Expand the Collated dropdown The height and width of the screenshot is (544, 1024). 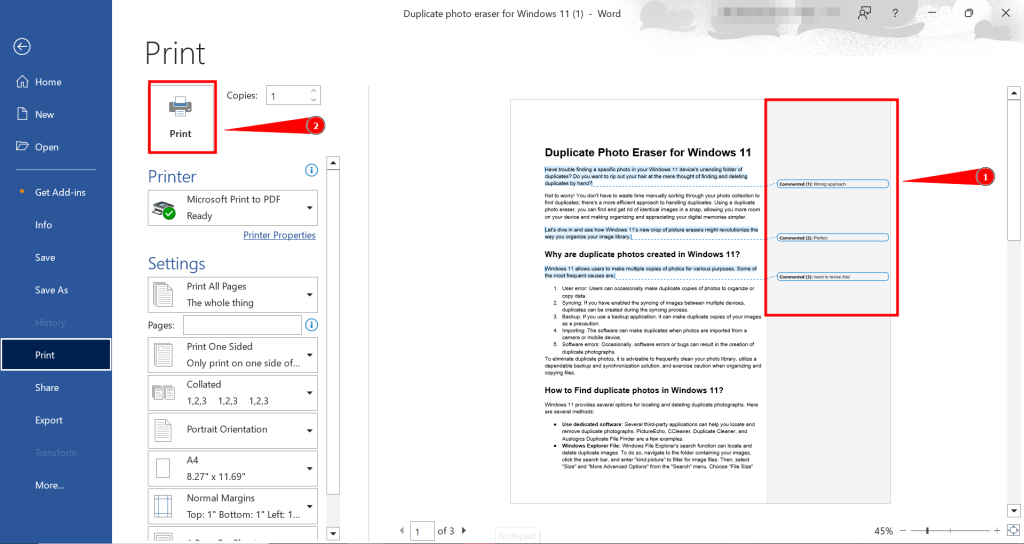pos(233,392)
